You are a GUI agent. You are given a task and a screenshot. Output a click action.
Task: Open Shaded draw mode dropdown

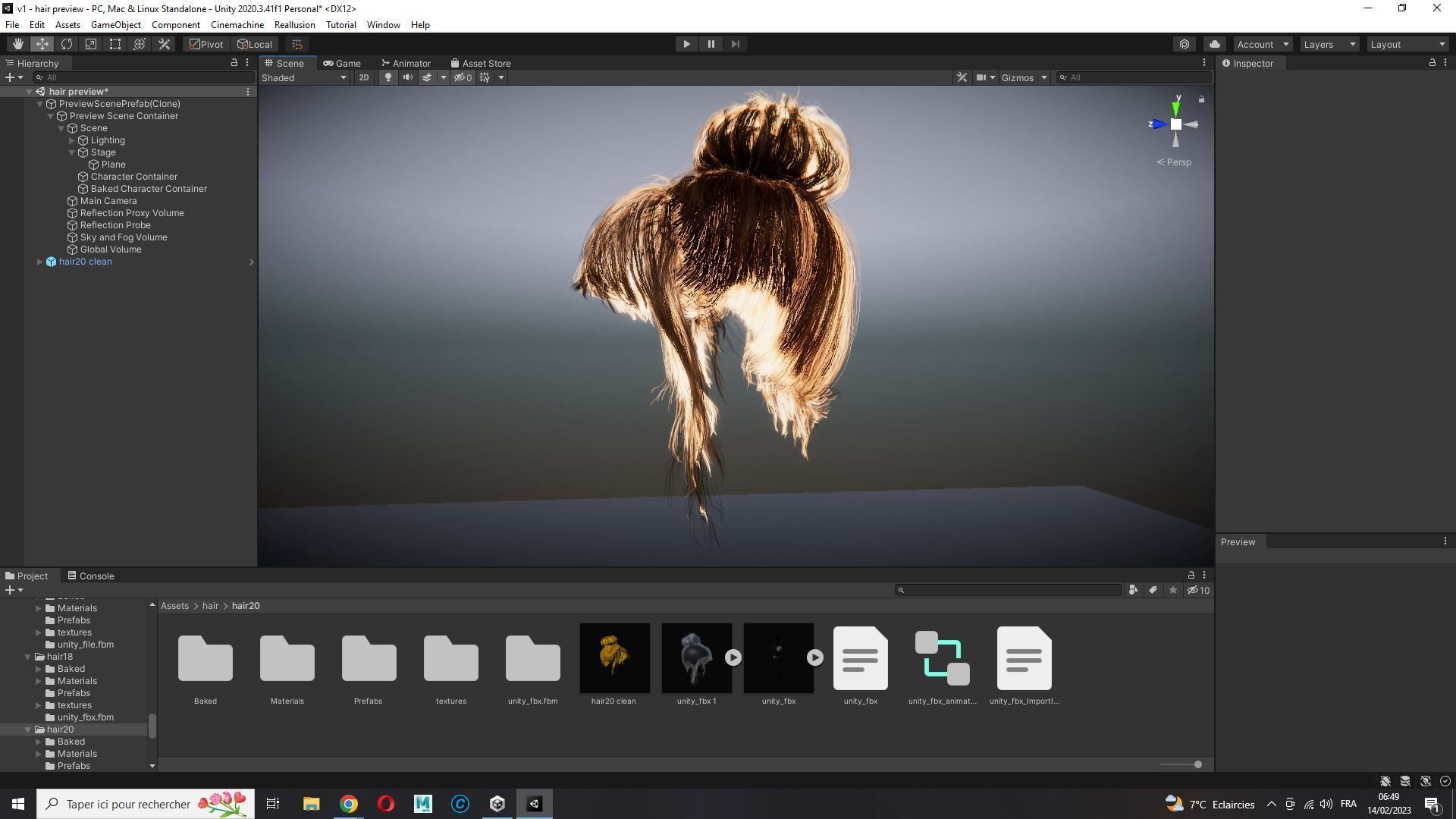tap(304, 77)
